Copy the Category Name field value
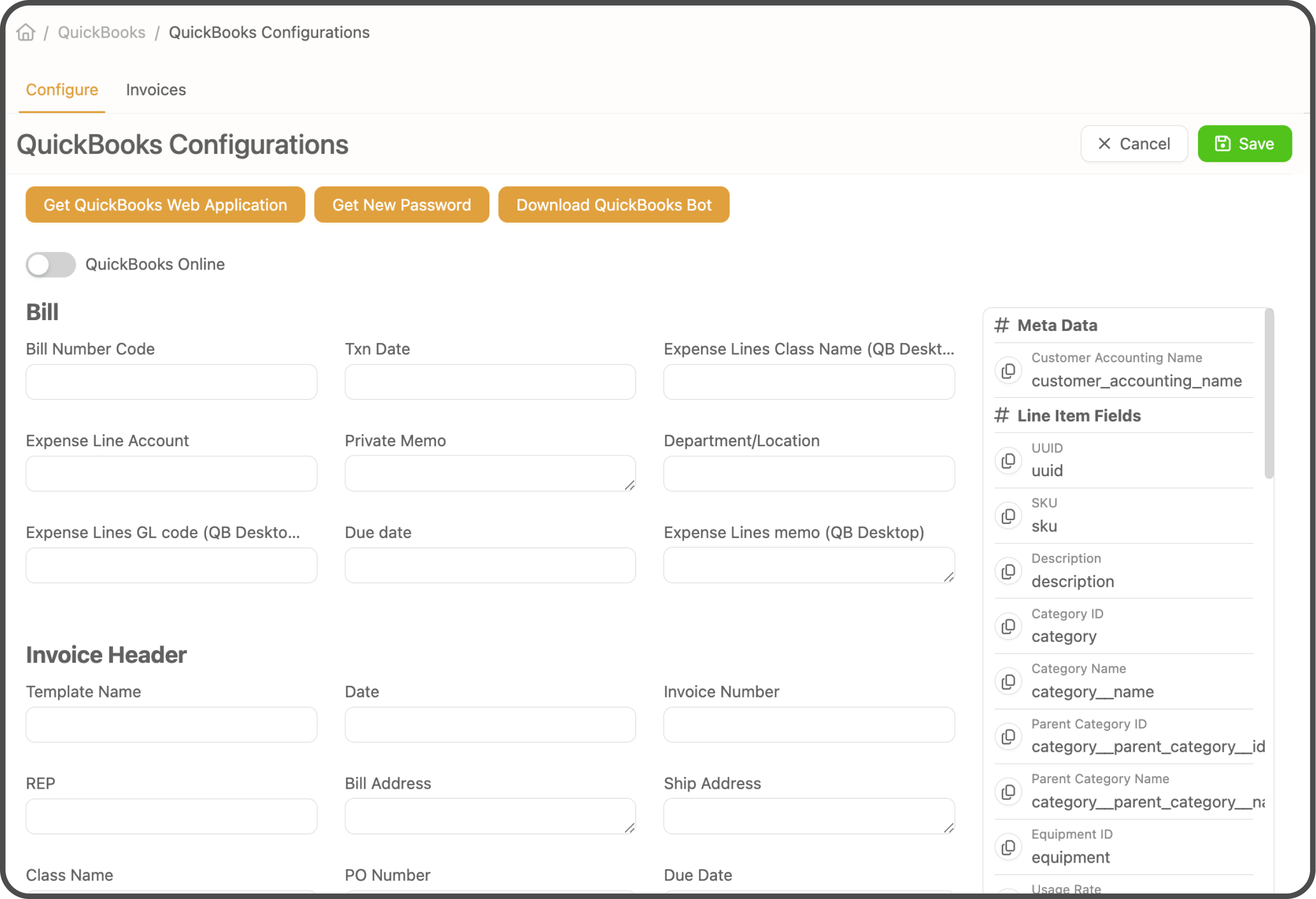1316x899 pixels. 1008,681
